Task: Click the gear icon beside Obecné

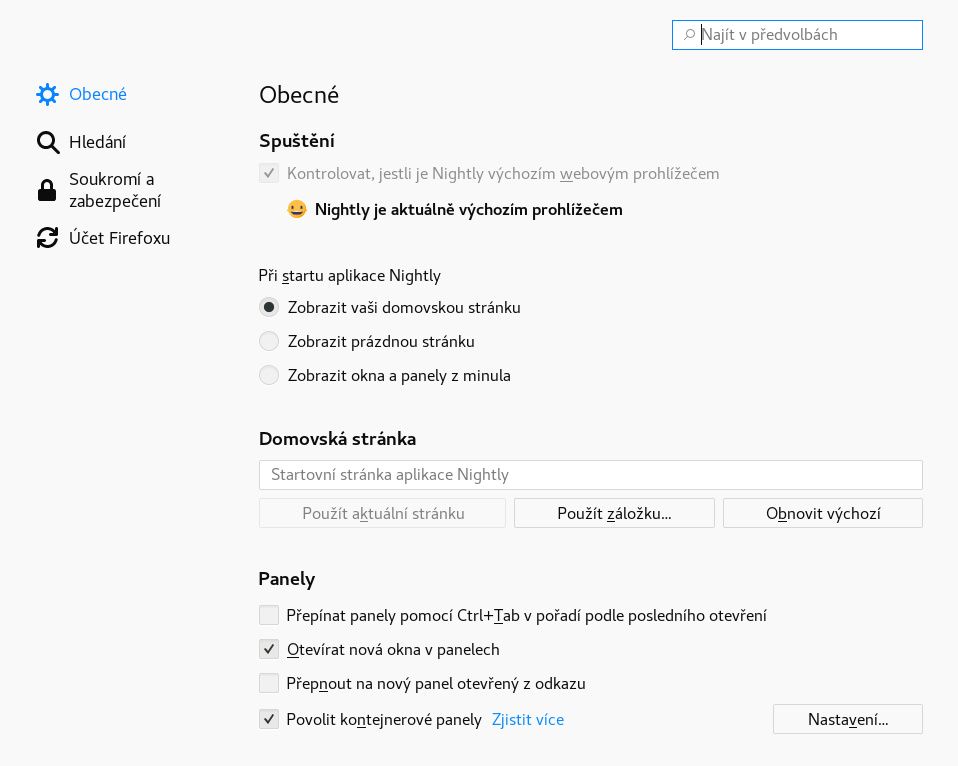Action: coord(47,95)
